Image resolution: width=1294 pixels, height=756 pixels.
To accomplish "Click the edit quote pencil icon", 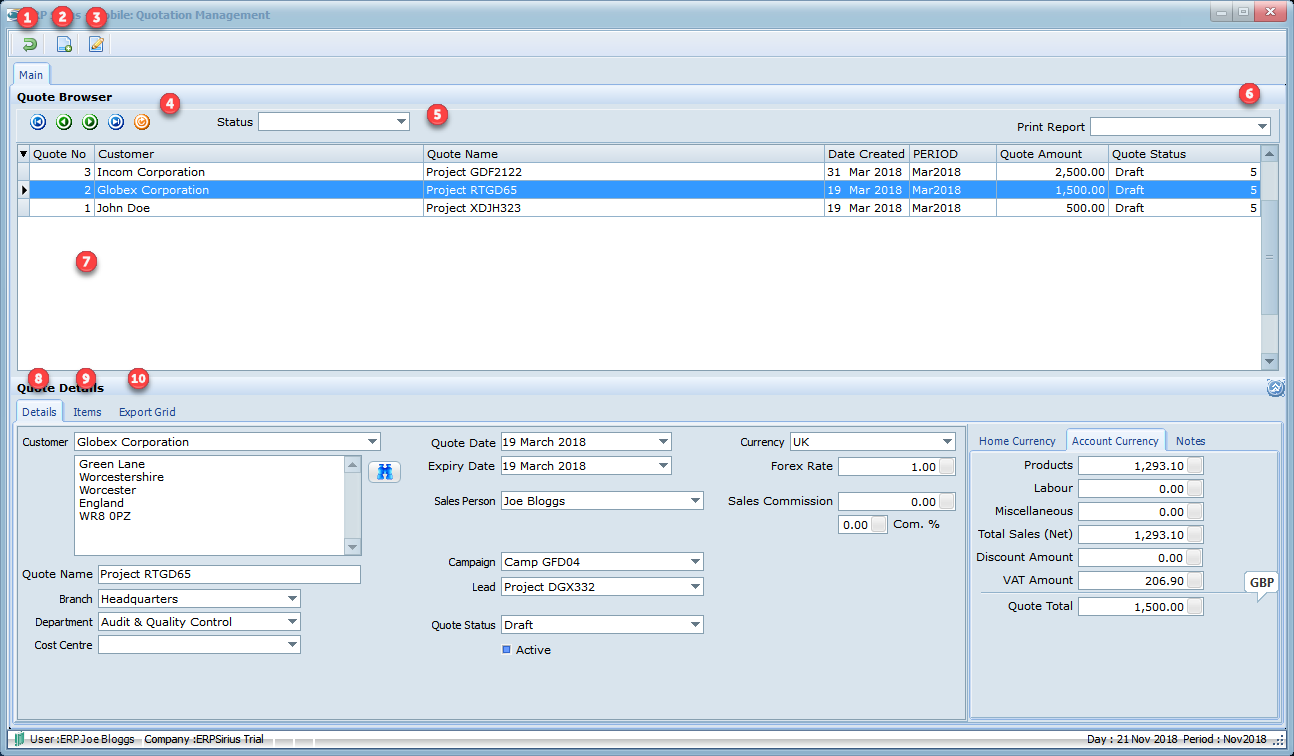I will pyautogui.click(x=96, y=44).
